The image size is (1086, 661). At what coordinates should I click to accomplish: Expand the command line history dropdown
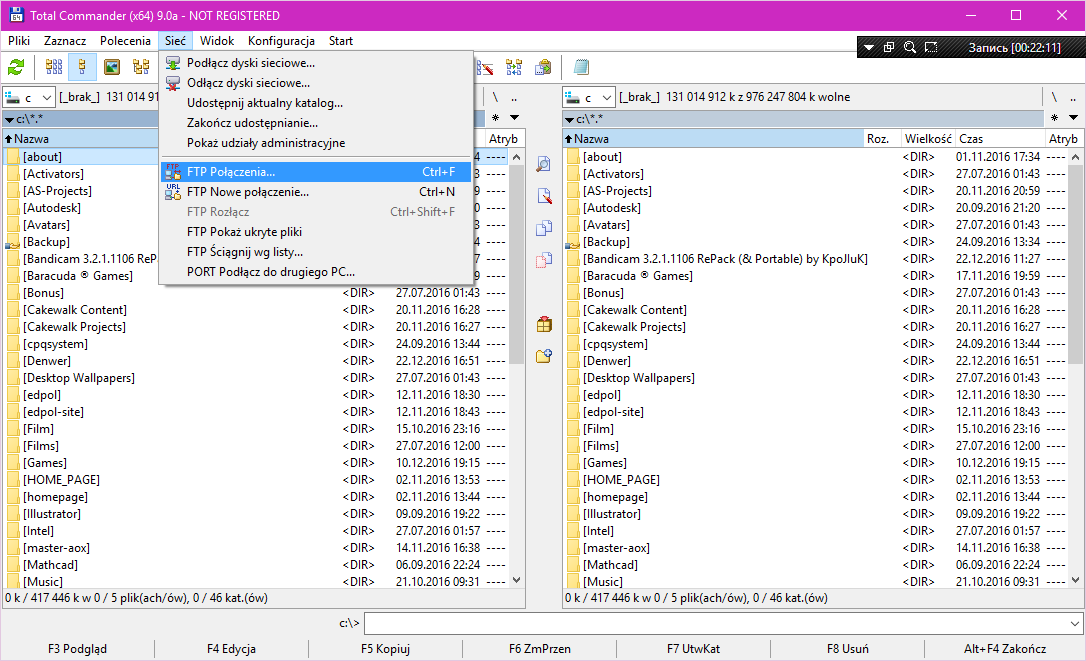coord(1075,624)
